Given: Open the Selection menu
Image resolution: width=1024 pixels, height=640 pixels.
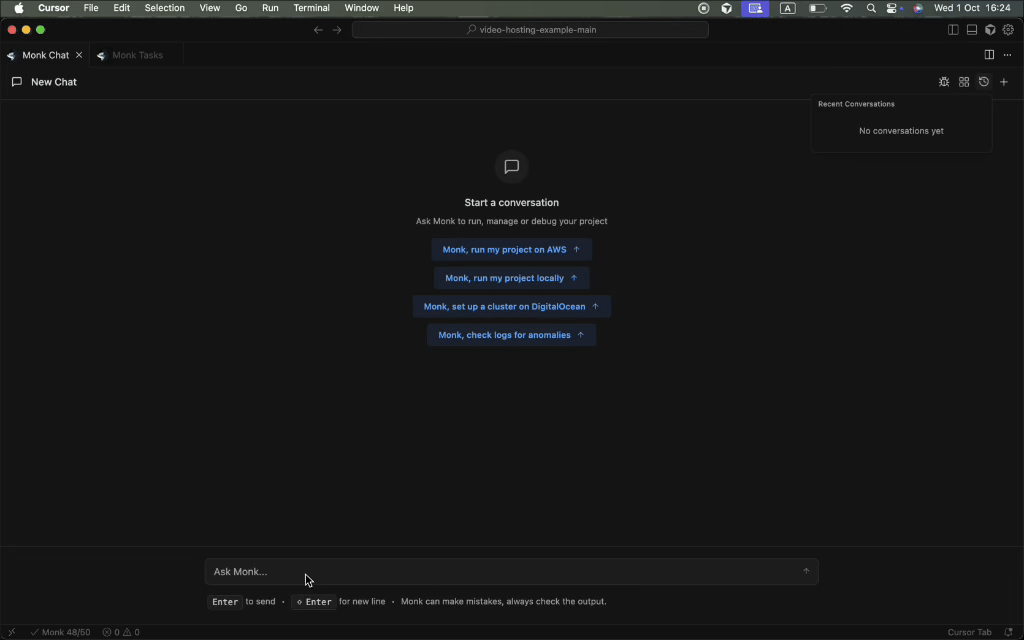Looking at the screenshot, I should pyautogui.click(x=165, y=8).
